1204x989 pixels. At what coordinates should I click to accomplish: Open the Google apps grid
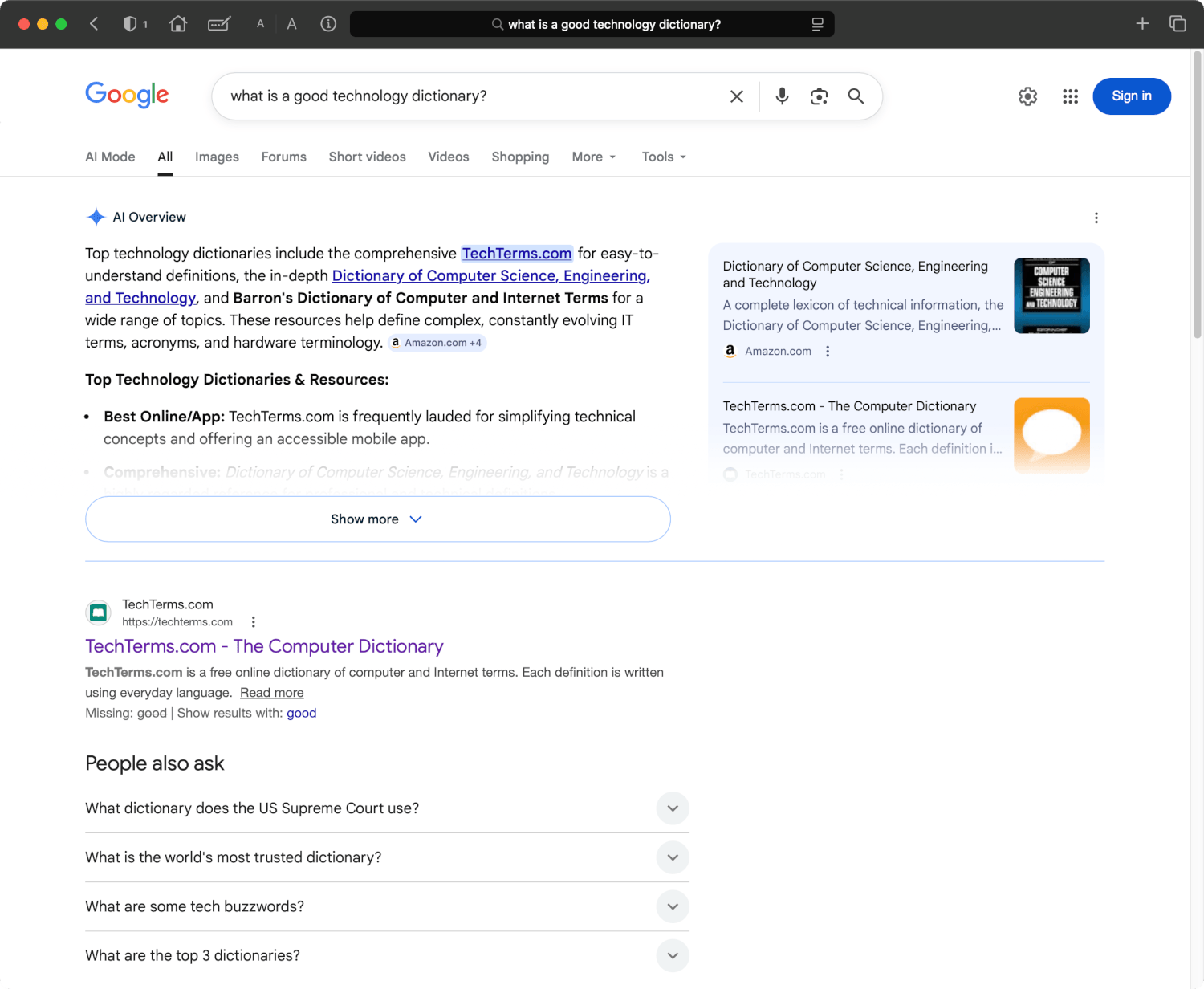click(1070, 96)
